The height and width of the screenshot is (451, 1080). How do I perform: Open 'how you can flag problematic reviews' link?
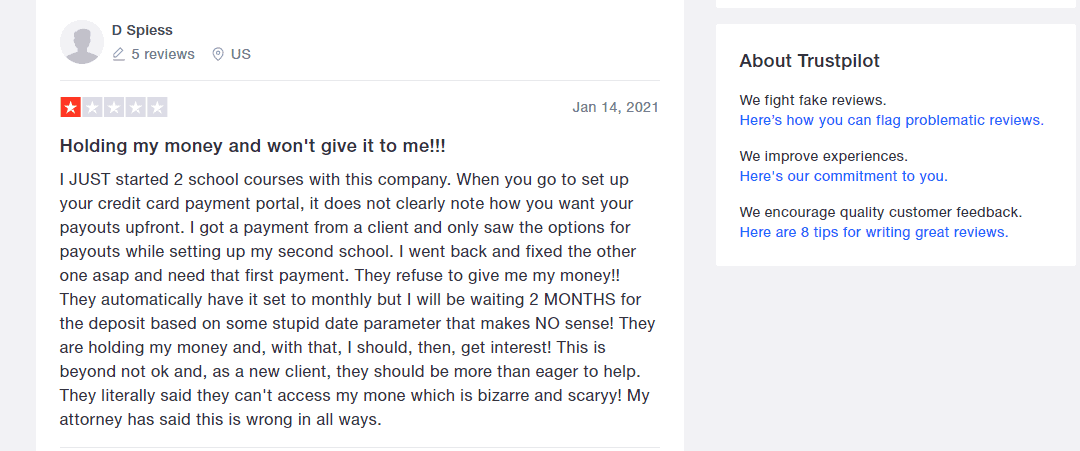point(891,120)
